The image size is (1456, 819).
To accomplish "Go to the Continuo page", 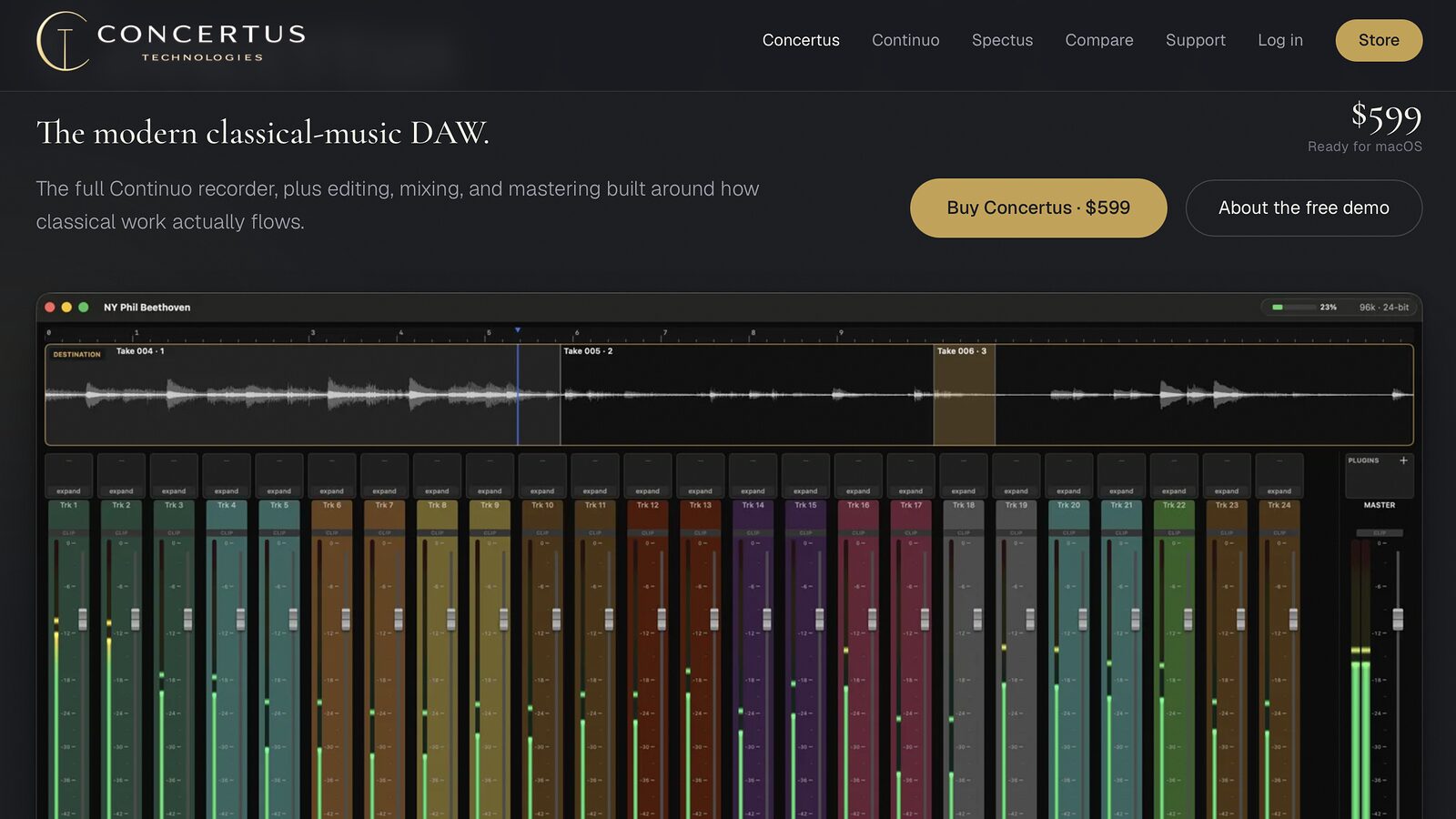I will pyautogui.click(x=905, y=40).
